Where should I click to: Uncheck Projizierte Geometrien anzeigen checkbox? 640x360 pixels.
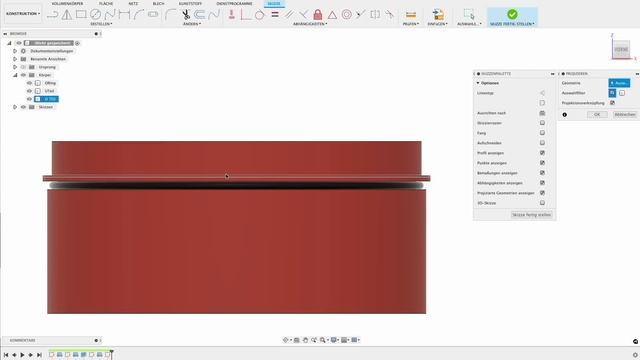(x=542, y=193)
